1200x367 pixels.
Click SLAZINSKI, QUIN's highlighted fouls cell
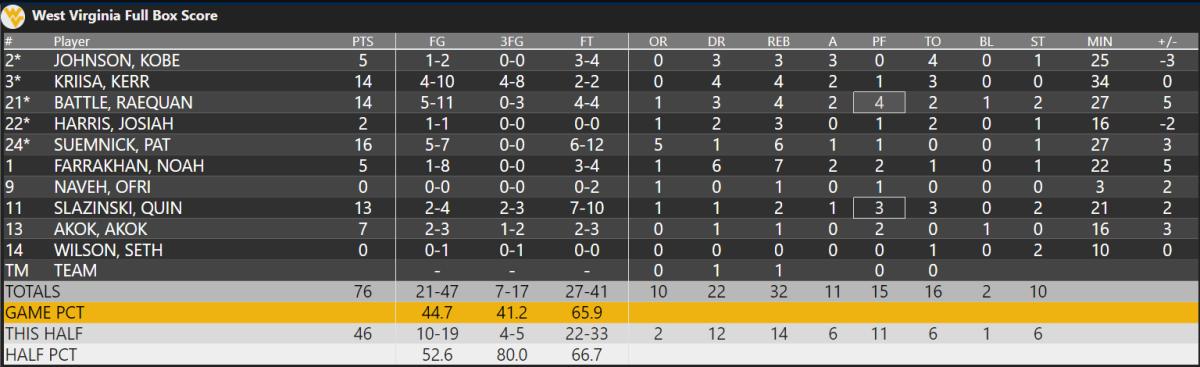tap(878, 207)
